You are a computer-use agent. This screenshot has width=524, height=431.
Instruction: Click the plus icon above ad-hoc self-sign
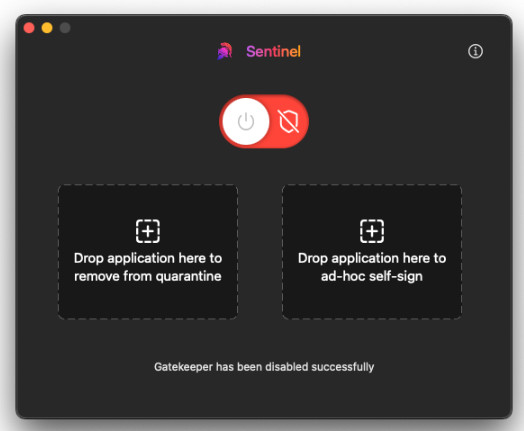click(x=372, y=231)
